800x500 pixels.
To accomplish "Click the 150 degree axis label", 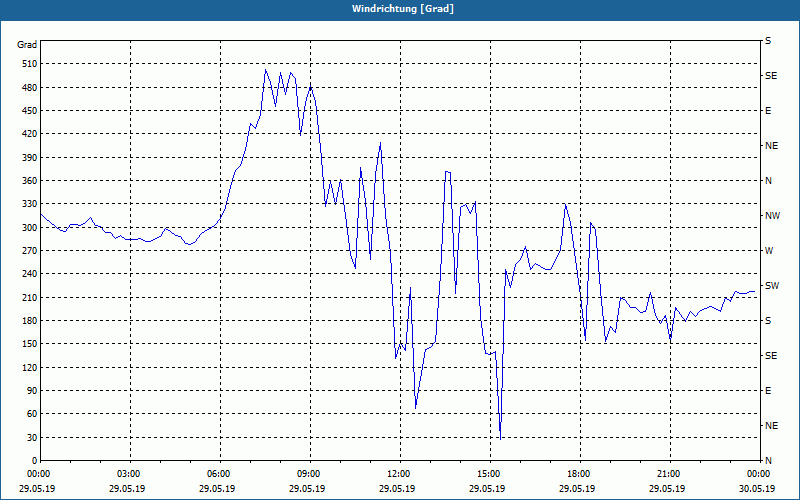I will click(30, 343).
